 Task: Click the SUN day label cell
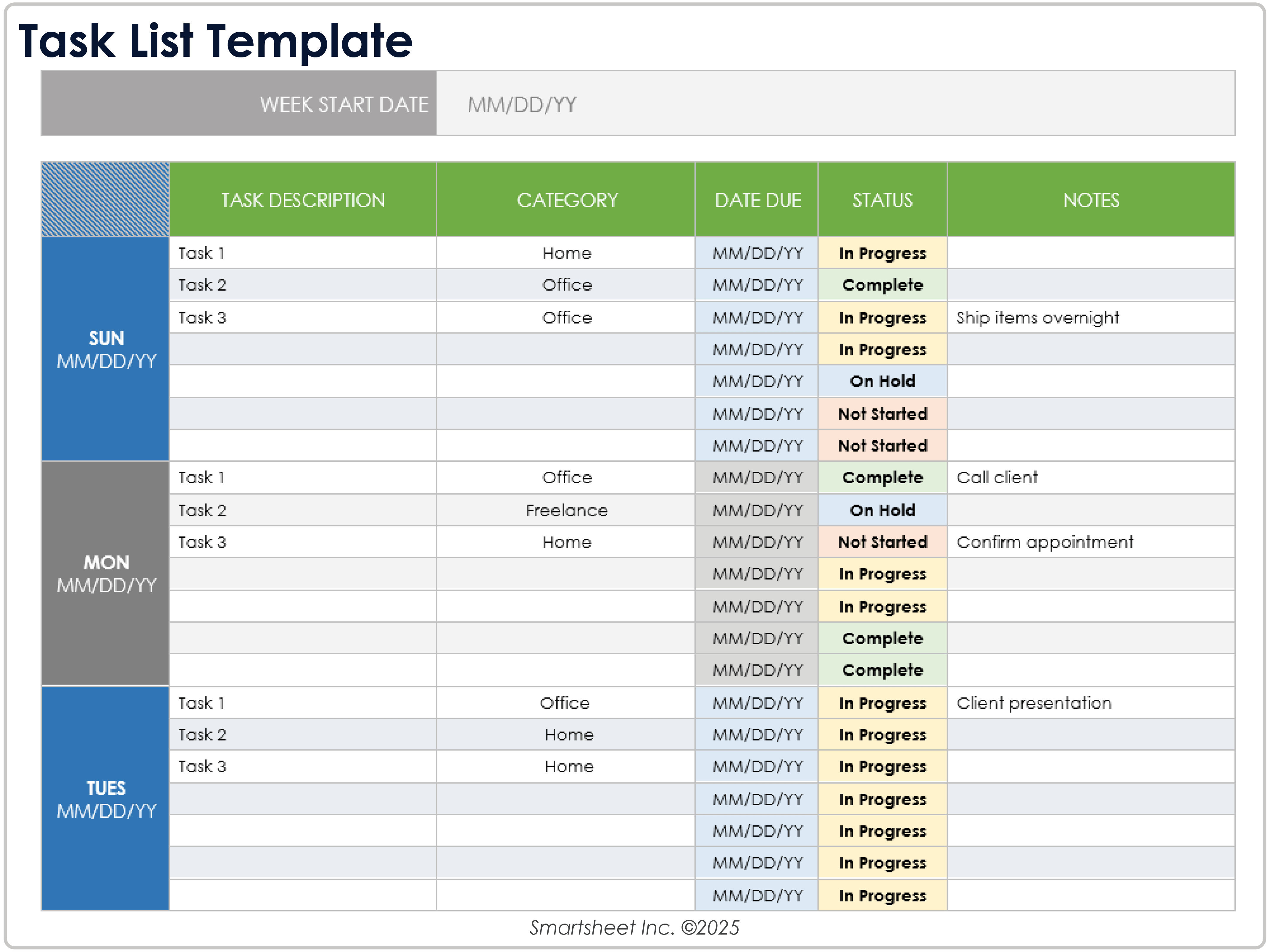(106, 349)
